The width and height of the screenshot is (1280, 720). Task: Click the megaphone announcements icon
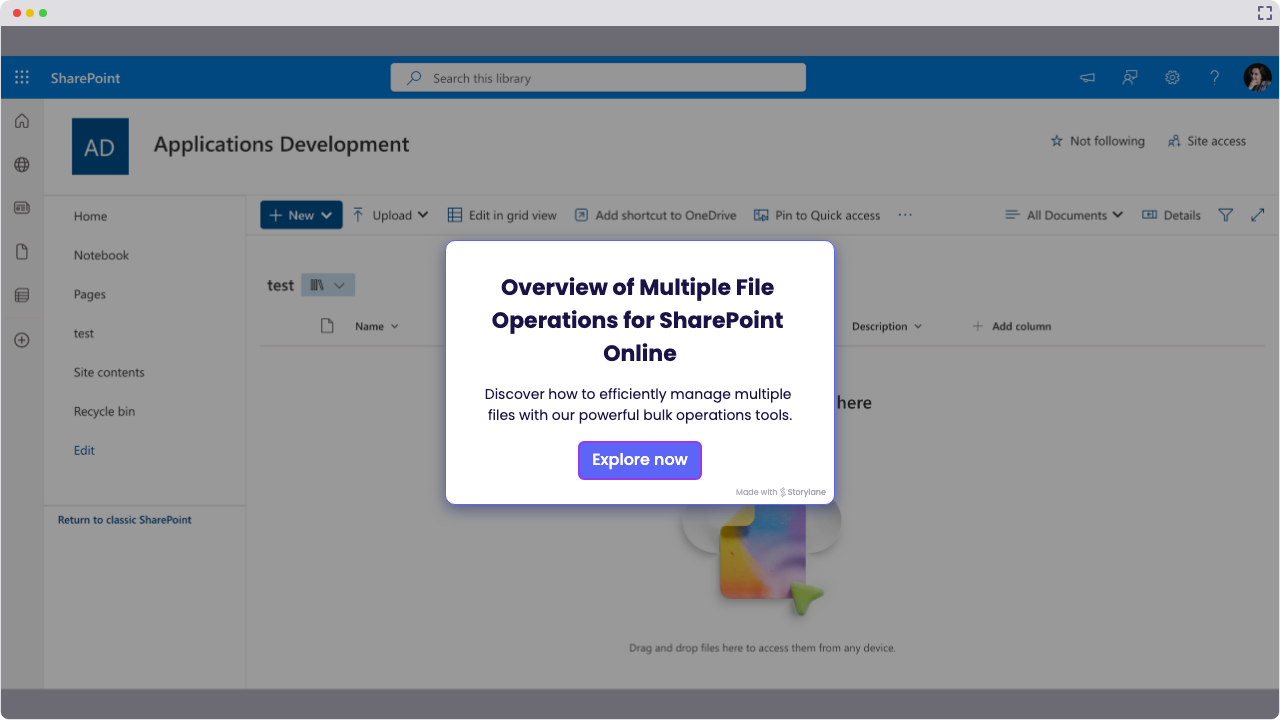pos(1087,78)
